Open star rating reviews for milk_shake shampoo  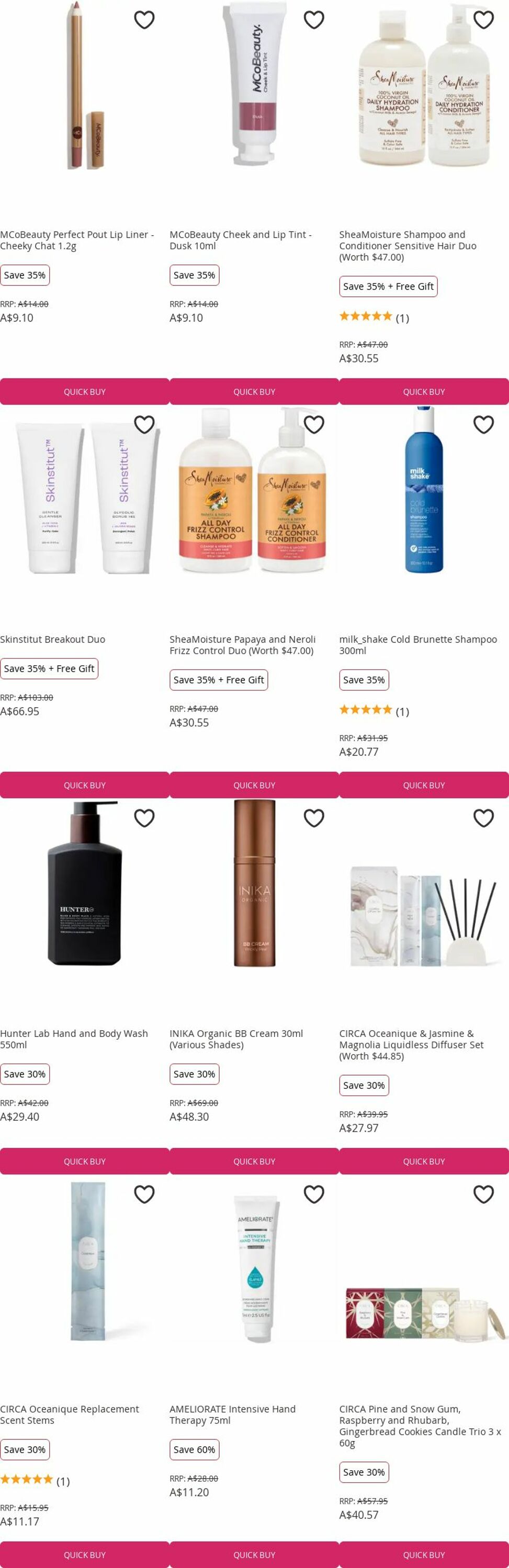(374, 711)
